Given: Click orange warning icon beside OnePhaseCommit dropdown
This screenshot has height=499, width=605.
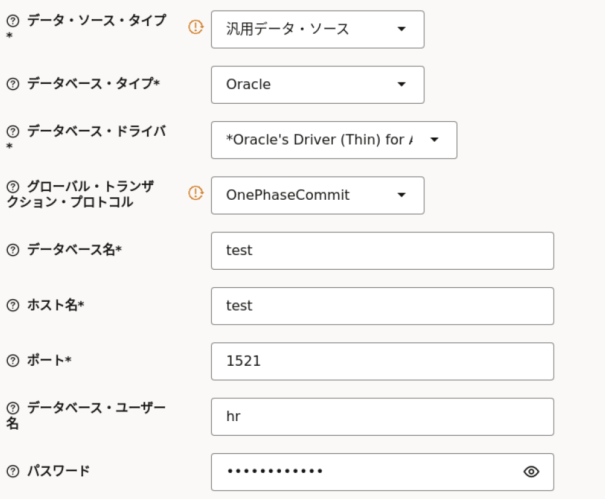Looking at the screenshot, I should 196,194.
